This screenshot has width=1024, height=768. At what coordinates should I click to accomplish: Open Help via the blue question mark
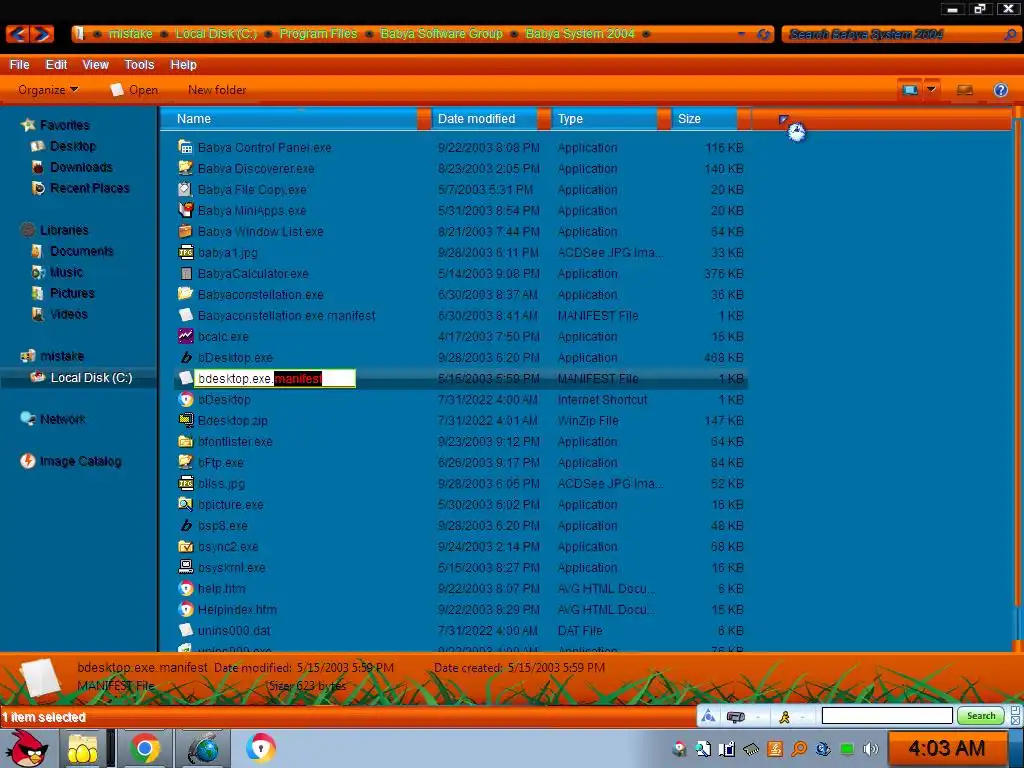(1000, 90)
